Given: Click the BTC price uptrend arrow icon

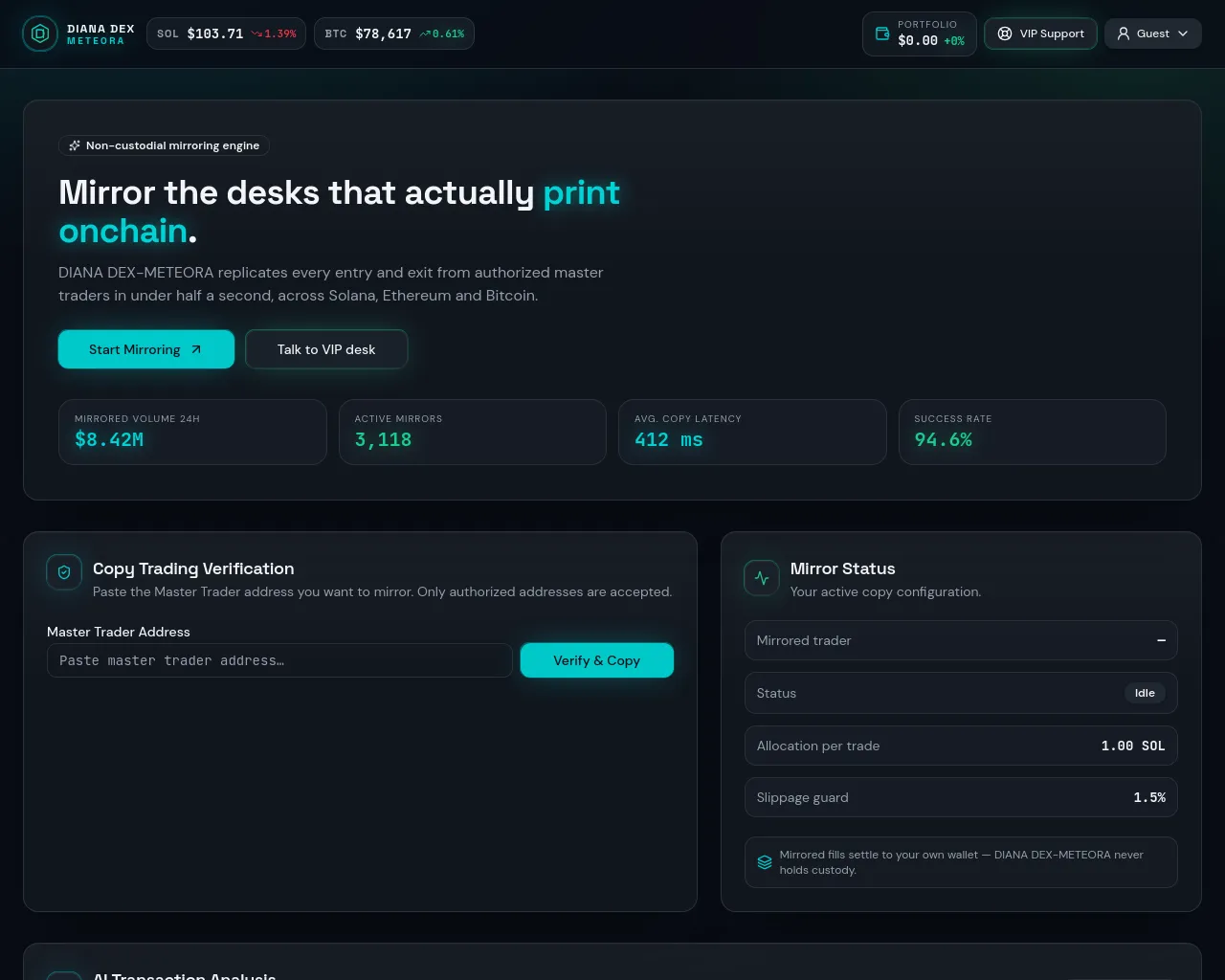Looking at the screenshot, I should 425,33.
